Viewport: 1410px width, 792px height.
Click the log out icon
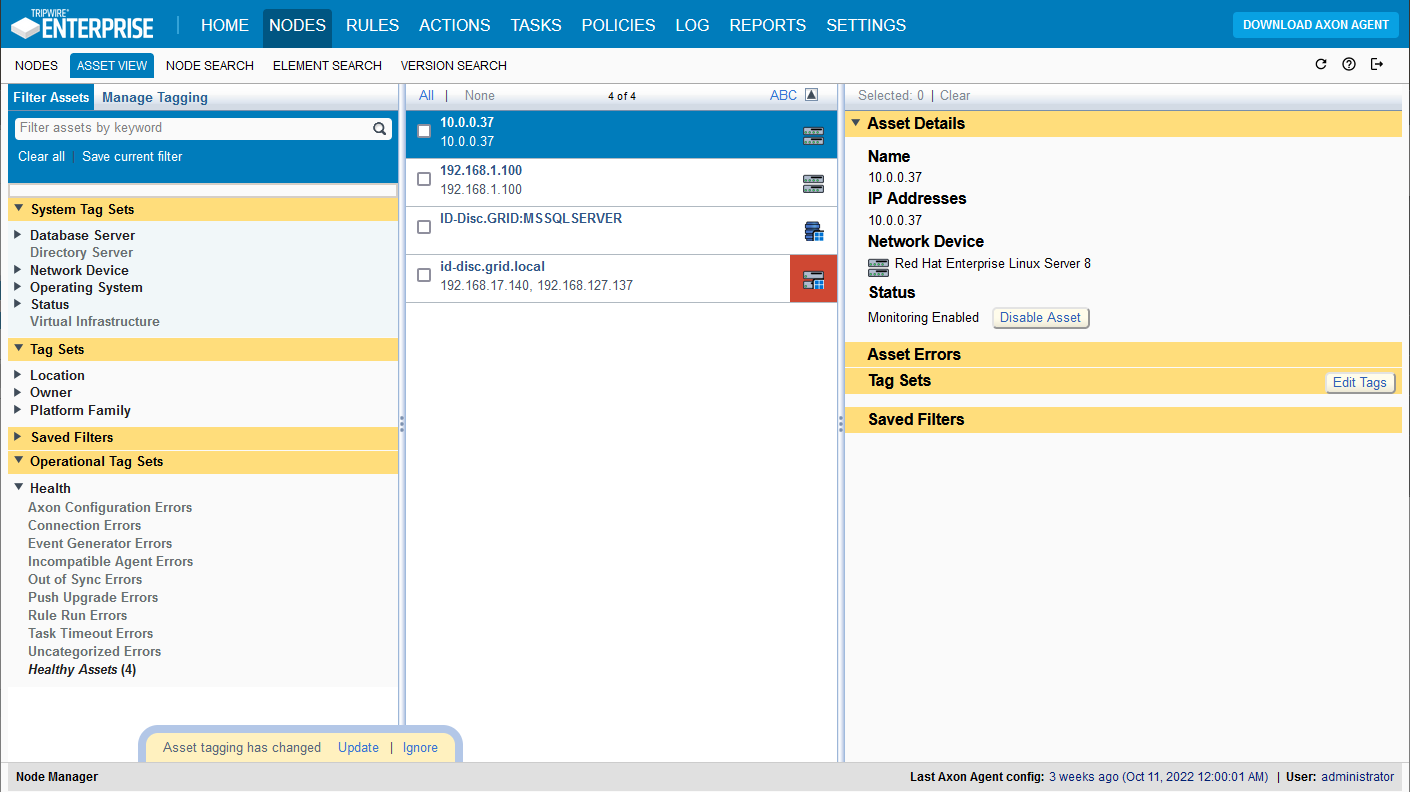coord(1377,63)
